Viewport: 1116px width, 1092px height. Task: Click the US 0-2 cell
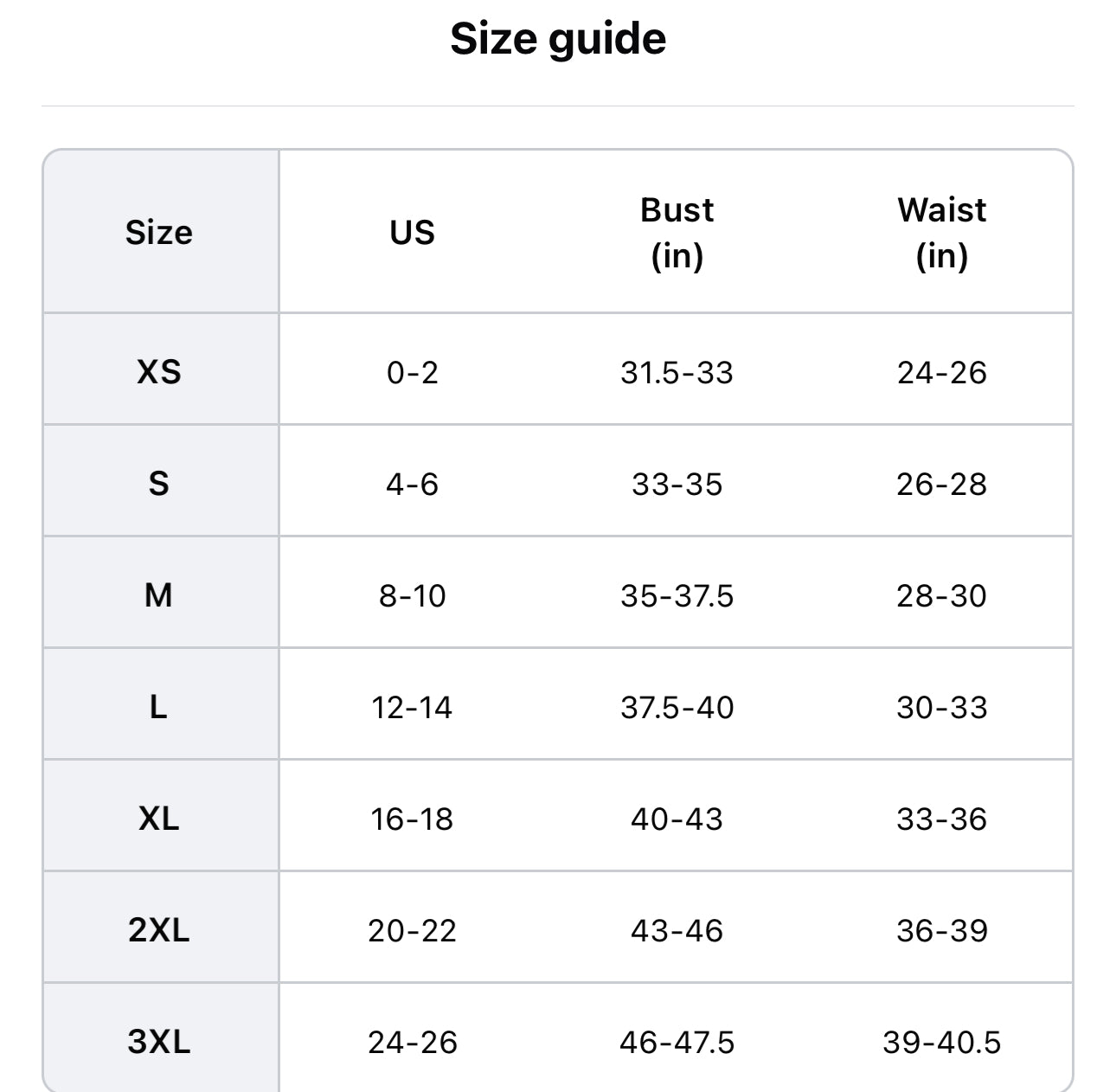pyautogui.click(x=412, y=372)
